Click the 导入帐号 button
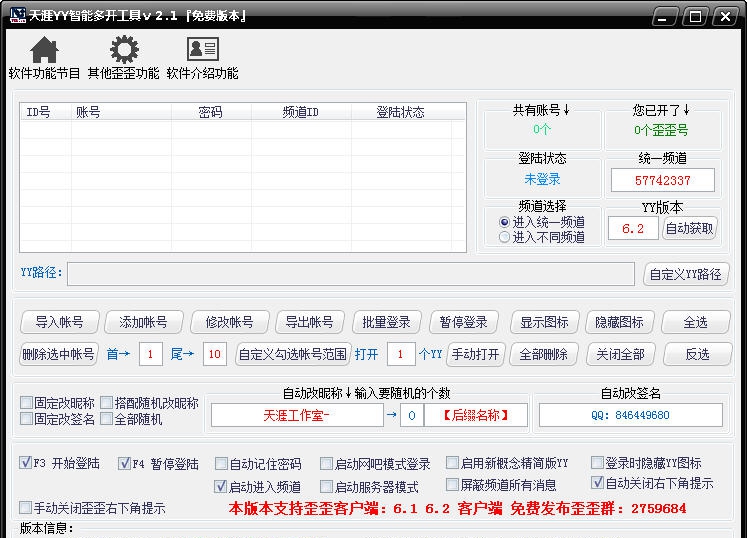The image size is (747, 538). pos(59,322)
